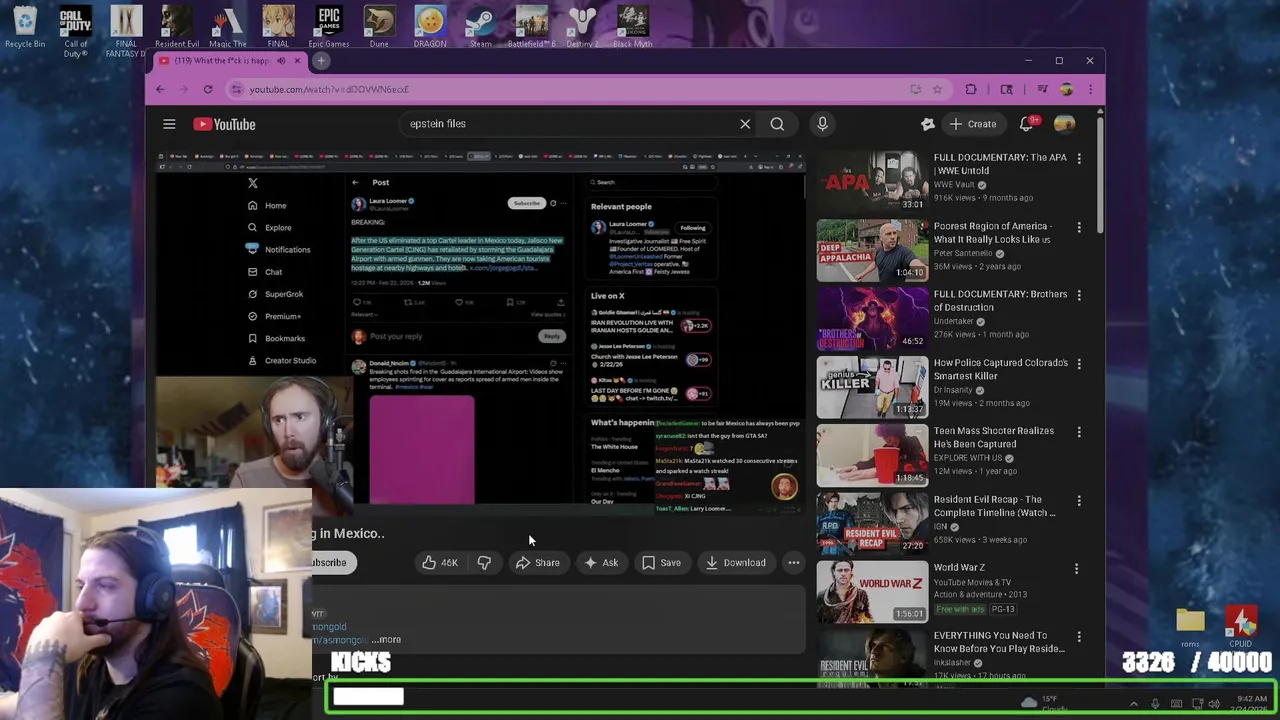Go back in the browser
Screen dimensions: 1280x720
tap(160, 89)
